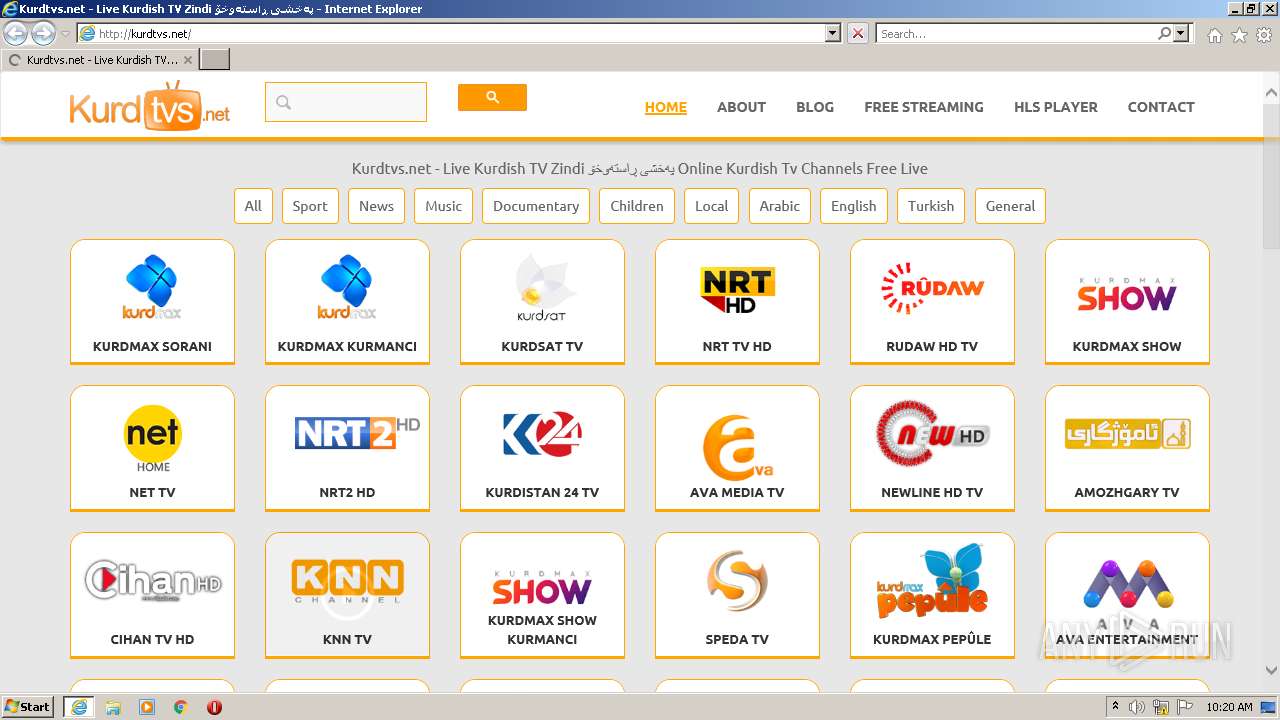
Task: Click the browser Forward arrow
Action: 43,33
